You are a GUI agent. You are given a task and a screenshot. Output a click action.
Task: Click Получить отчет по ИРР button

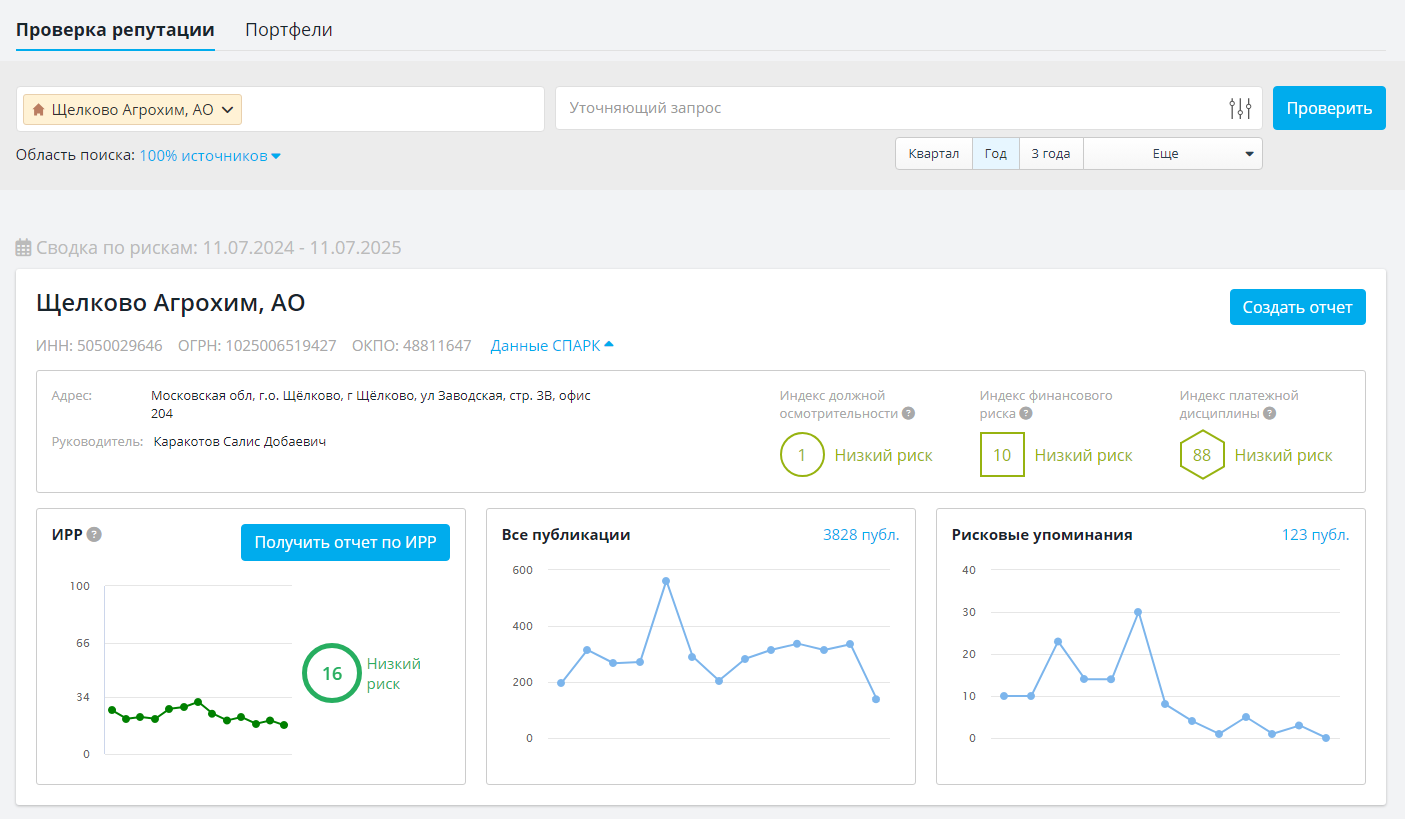click(345, 542)
